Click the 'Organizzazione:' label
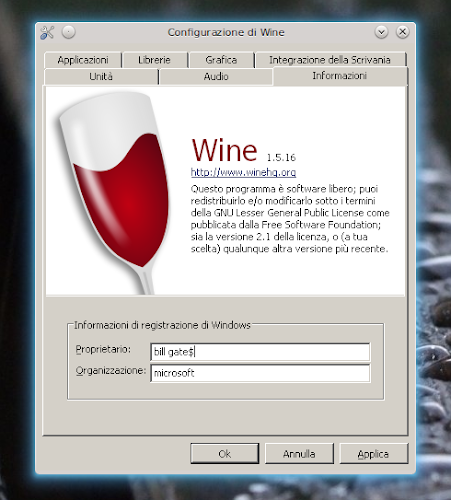Viewport: 451px width, 500px height. pyautogui.click(x=111, y=371)
